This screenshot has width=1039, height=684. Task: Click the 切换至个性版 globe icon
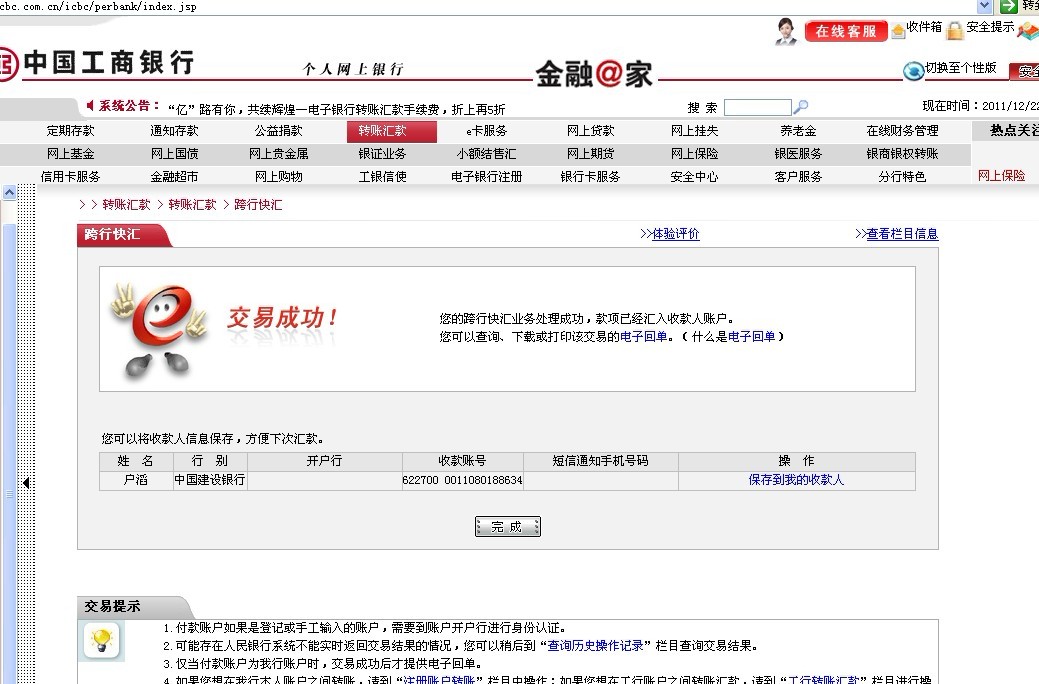pos(912,71)
